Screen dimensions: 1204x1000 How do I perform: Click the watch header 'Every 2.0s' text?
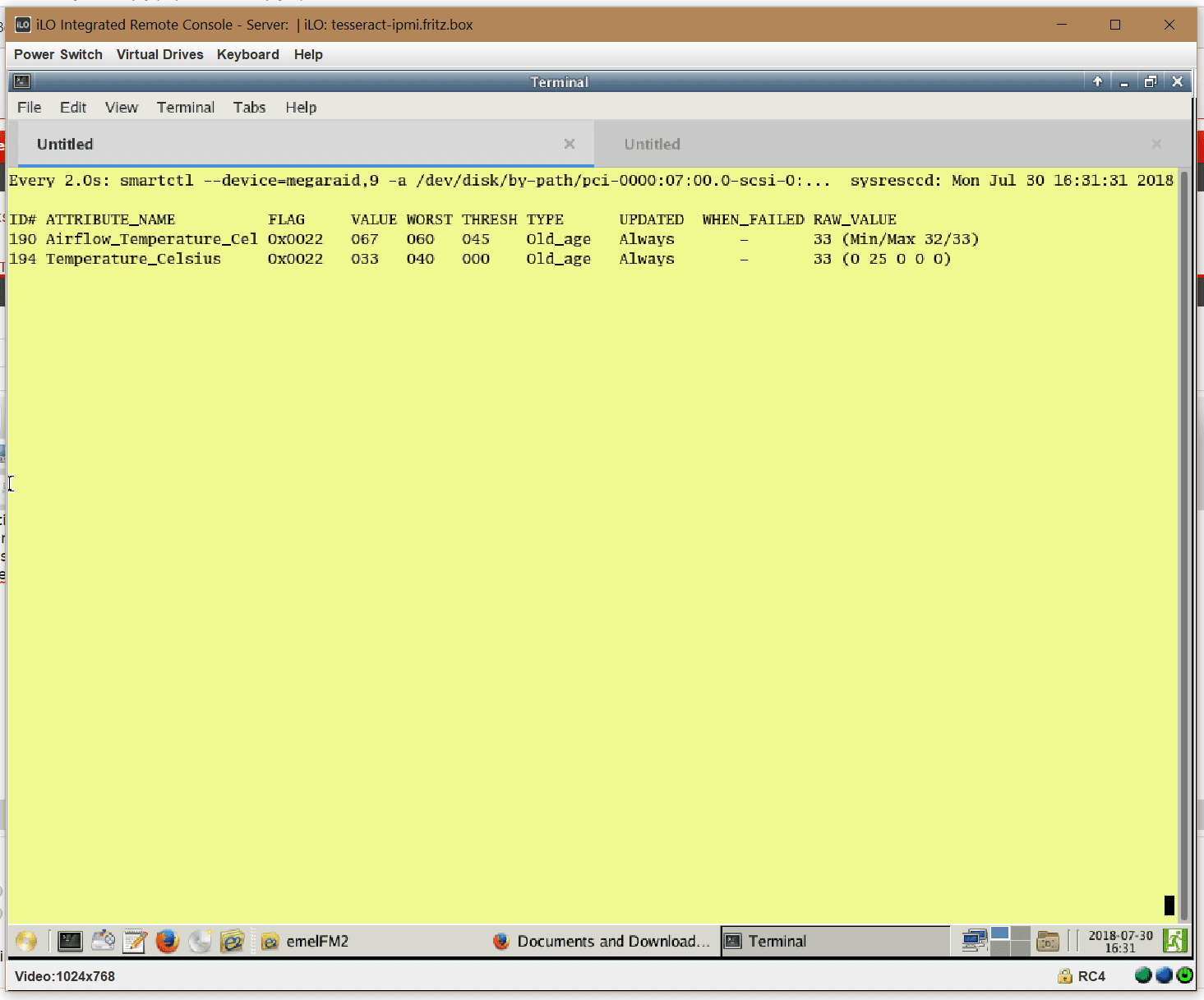(60, 181)
